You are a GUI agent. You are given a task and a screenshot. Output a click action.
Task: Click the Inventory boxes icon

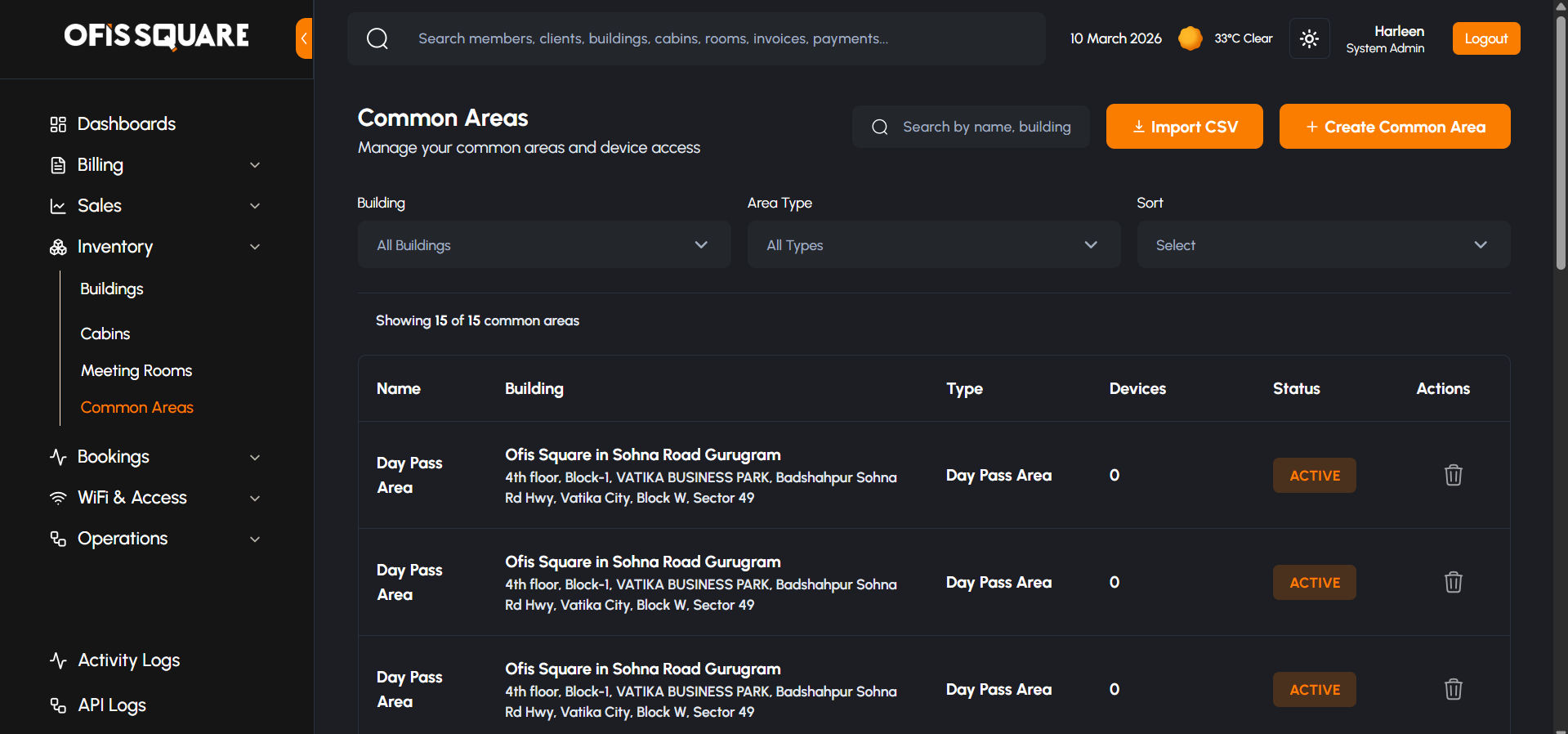click(58, 247)
